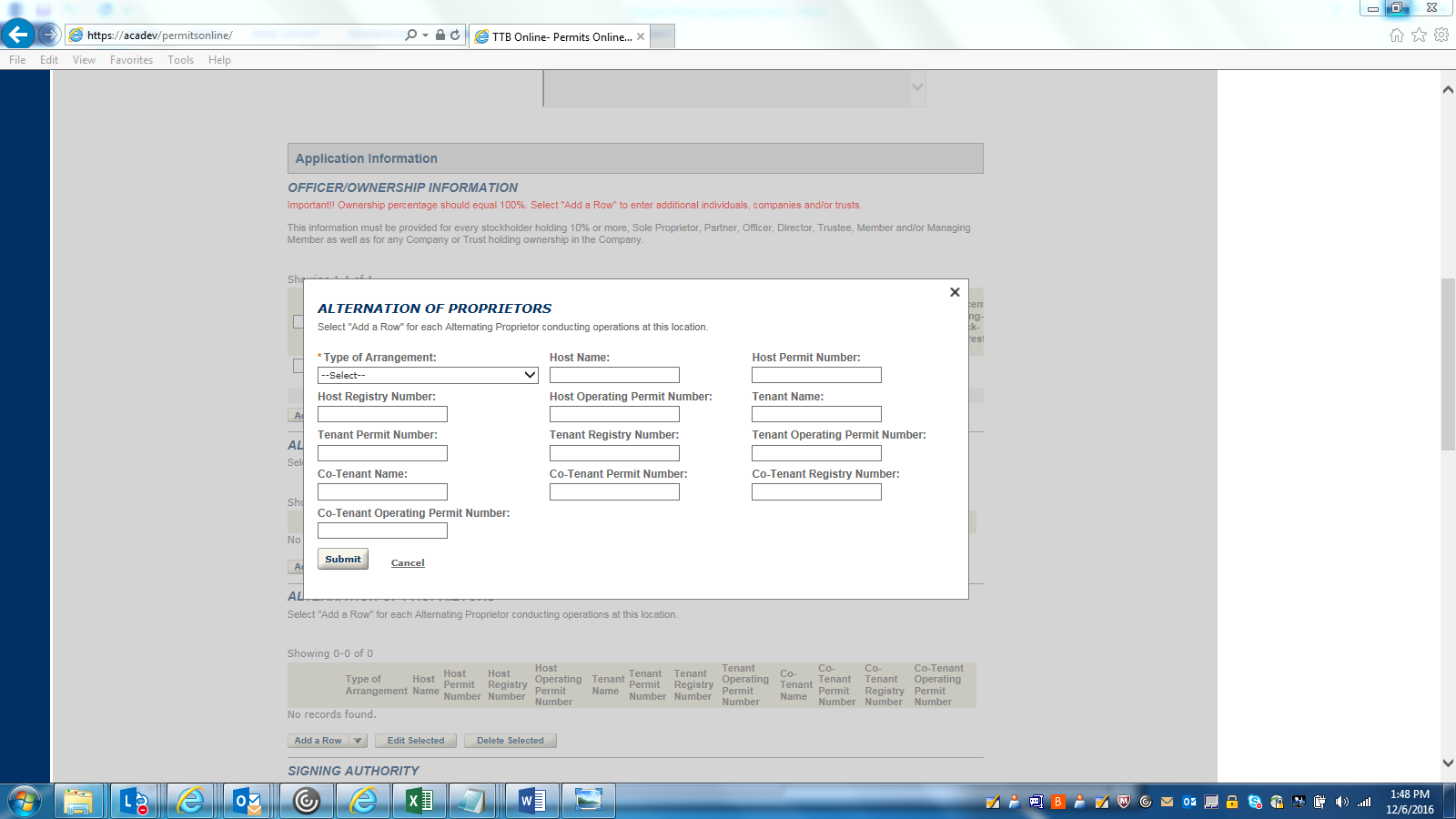Click the Internet Explorer icon beside Lync
Viewport: 1456px width, 819px height.
[x=191, y=801]
